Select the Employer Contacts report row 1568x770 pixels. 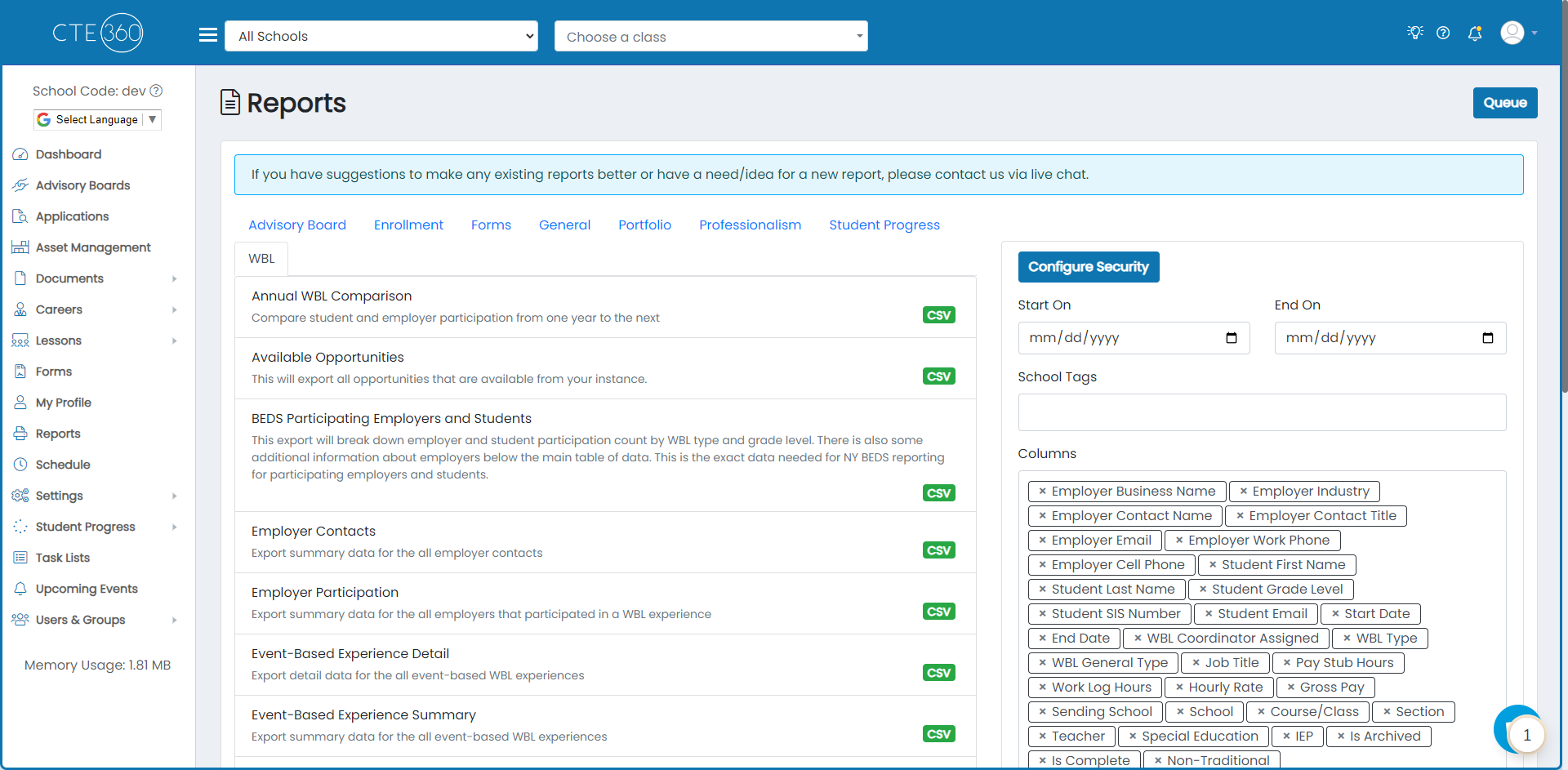(605, 542)
